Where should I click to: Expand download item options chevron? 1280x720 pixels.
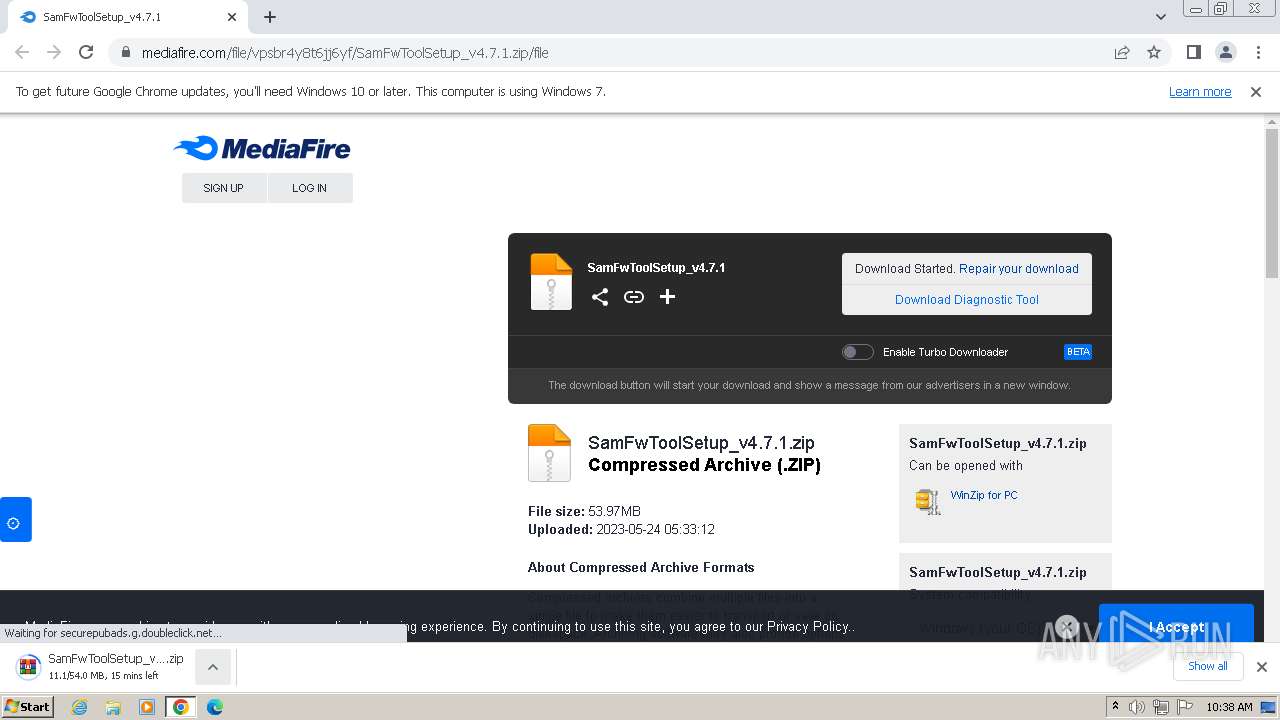213,667
